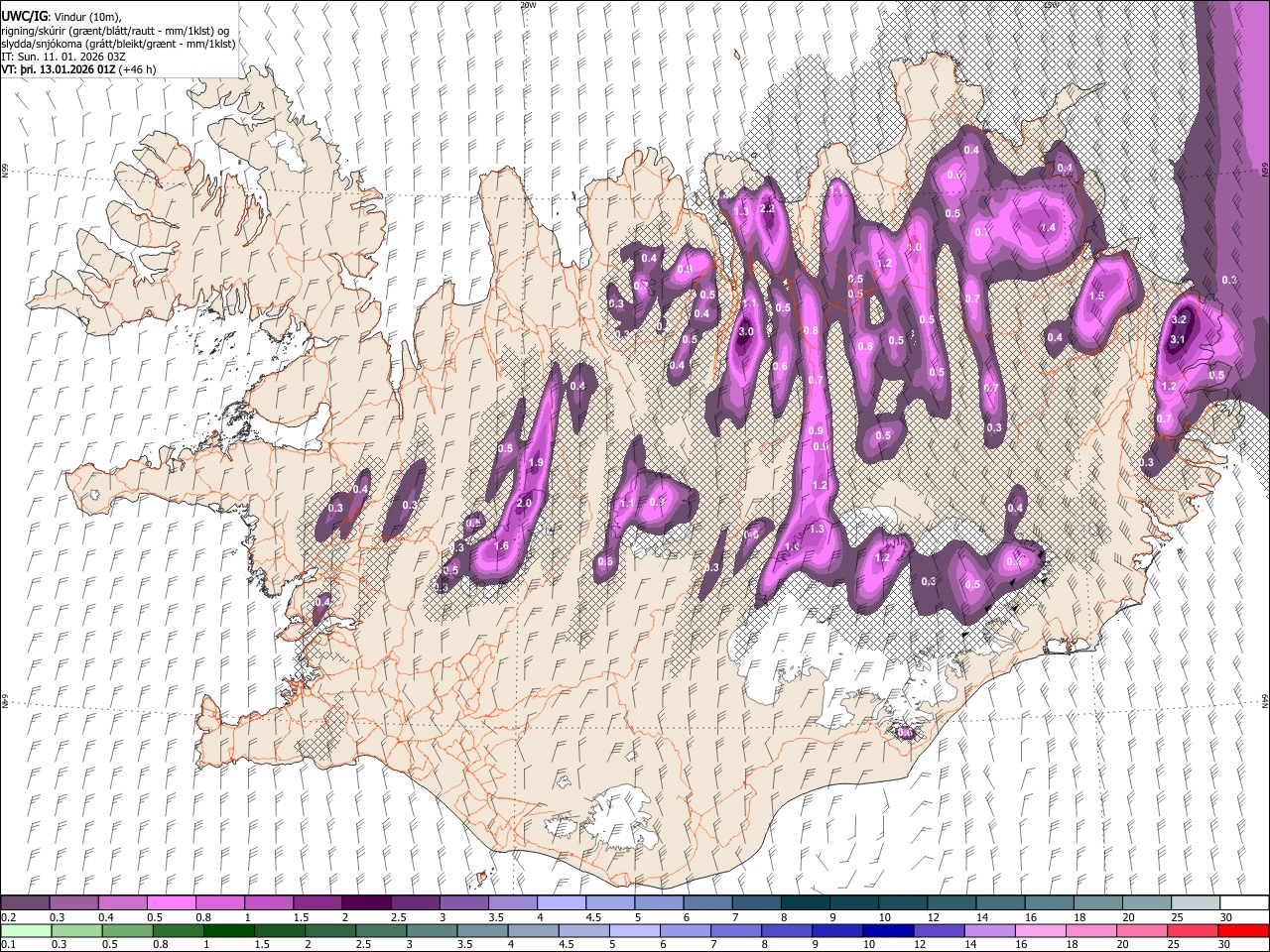
Task: Click the small purple precipitation spot on the southeast coast
Action: coord(906,732)
